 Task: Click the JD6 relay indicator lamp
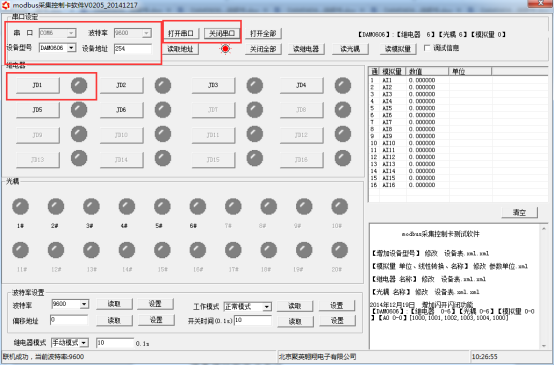pos(163,110)
